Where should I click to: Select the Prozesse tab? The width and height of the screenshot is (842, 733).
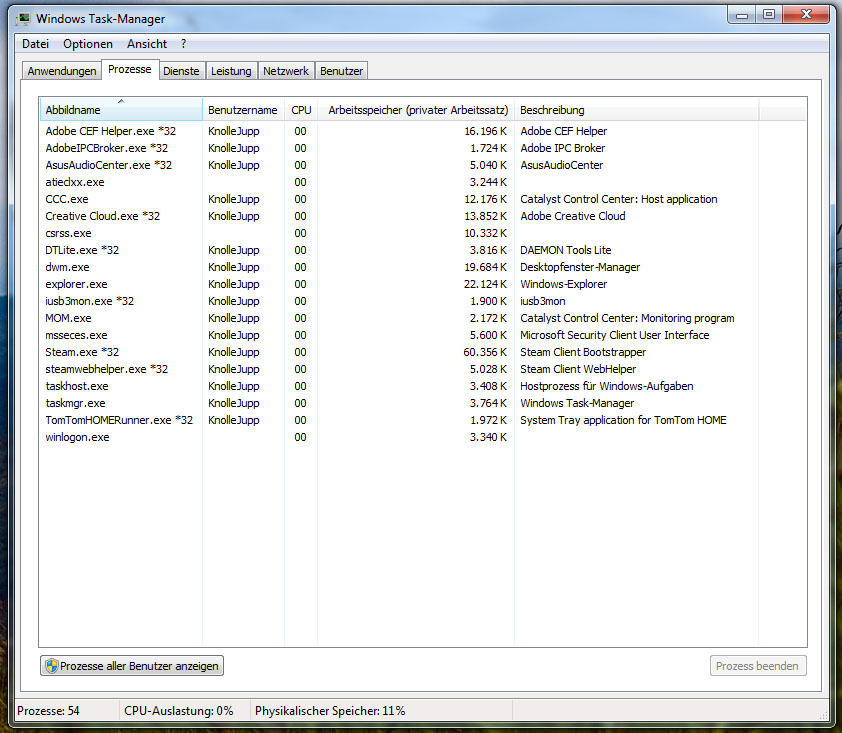click(129, 69)
